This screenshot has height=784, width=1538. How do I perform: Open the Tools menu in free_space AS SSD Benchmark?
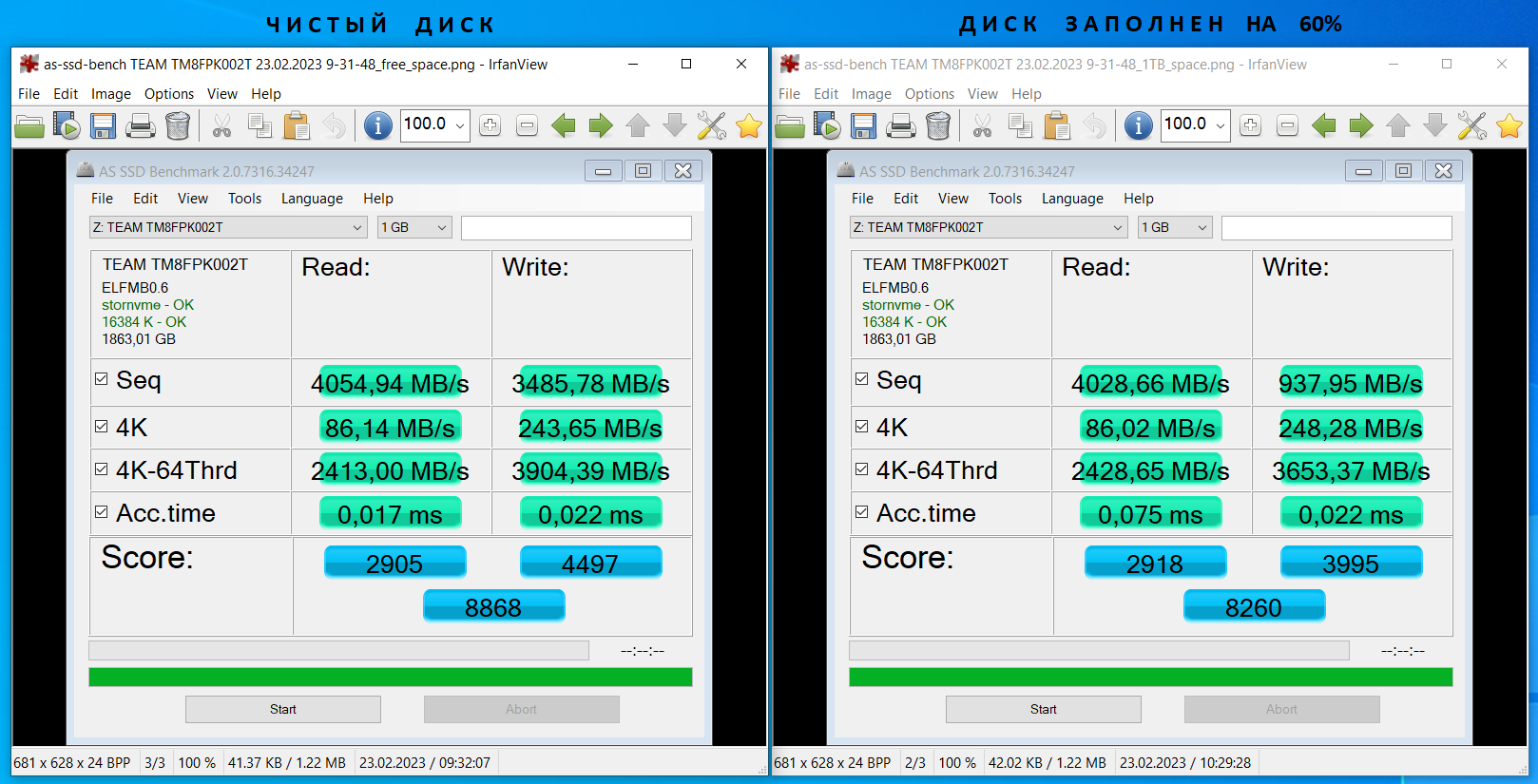(244, 199)
